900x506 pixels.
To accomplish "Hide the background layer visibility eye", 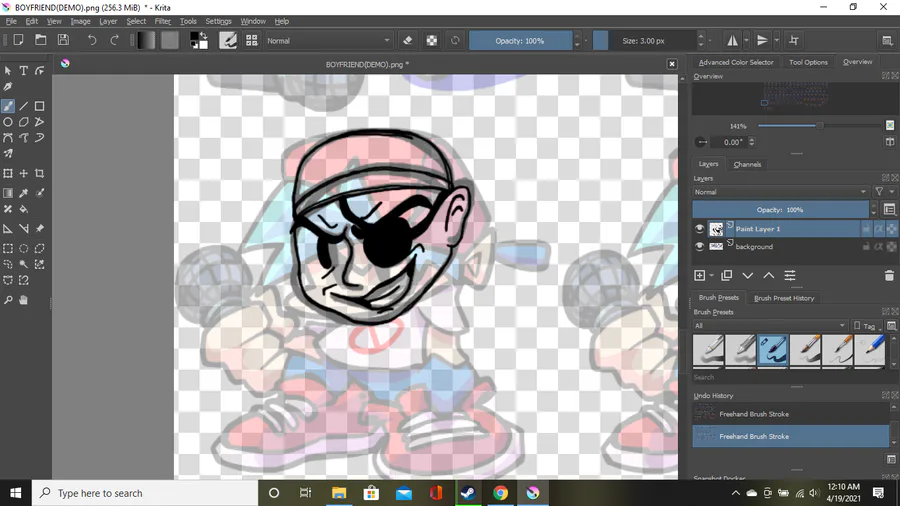I will 699,247.
